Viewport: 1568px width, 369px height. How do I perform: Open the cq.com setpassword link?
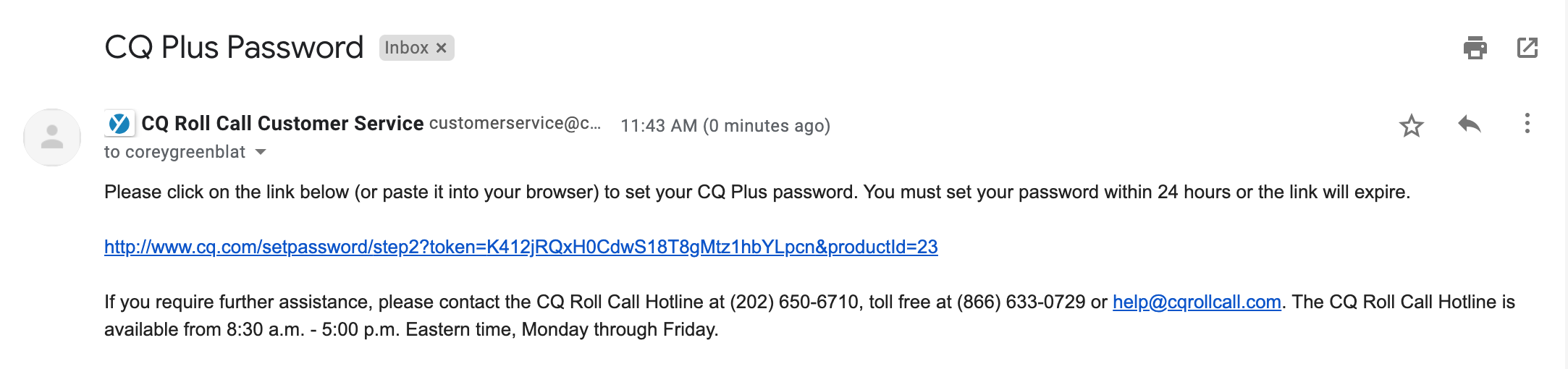point(520,247)
